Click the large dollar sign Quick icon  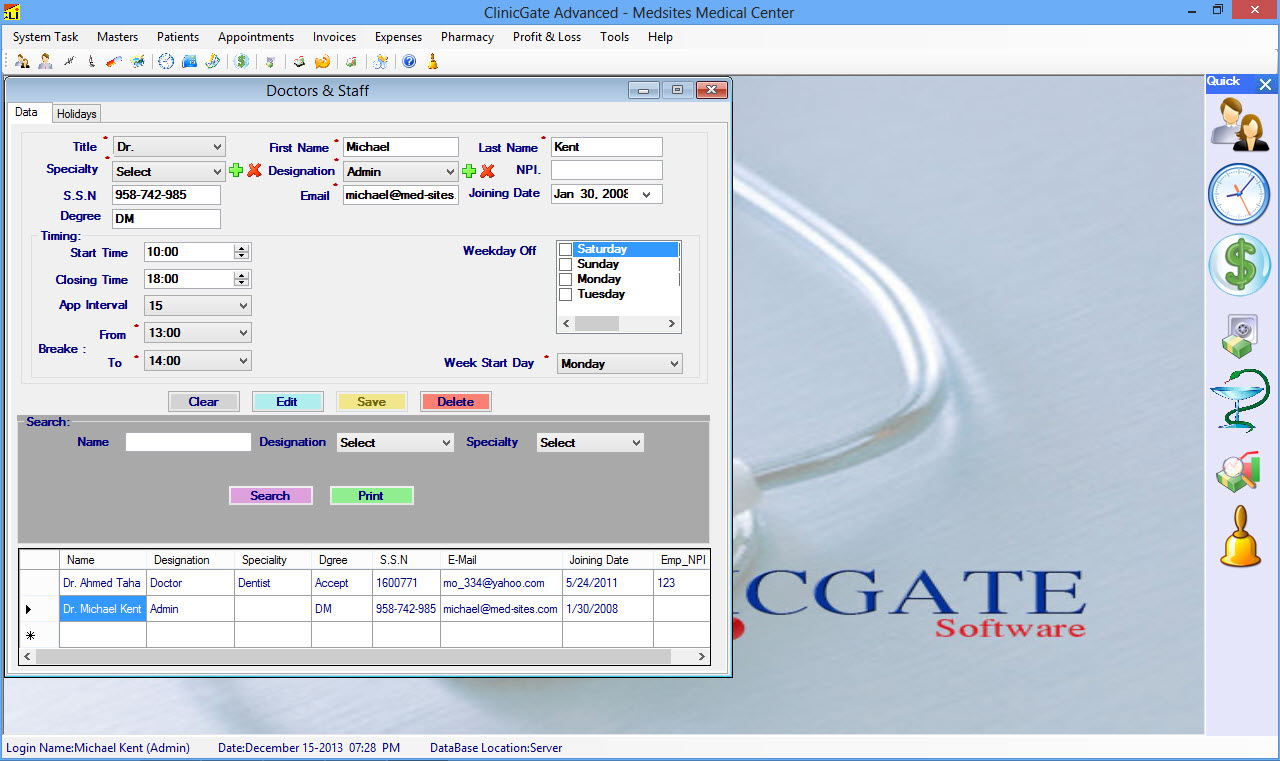(1239, 266)
